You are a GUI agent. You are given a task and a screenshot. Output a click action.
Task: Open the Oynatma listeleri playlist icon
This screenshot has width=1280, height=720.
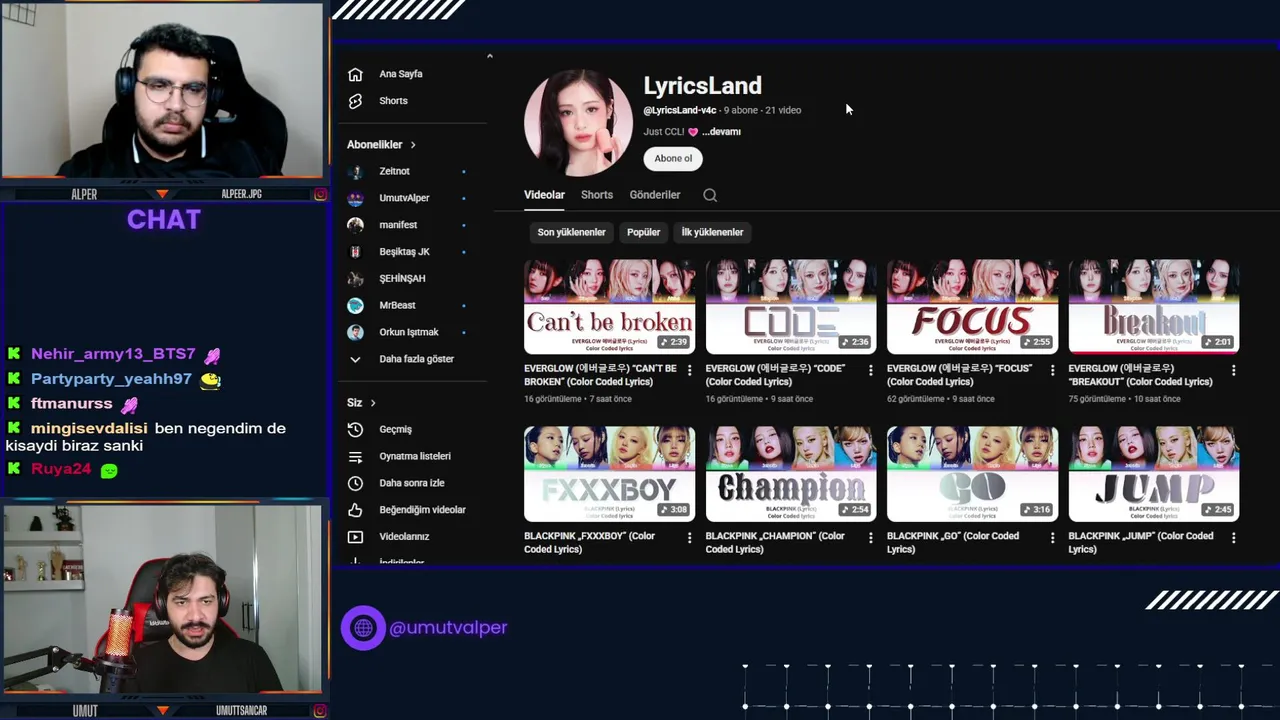(355, 456)
